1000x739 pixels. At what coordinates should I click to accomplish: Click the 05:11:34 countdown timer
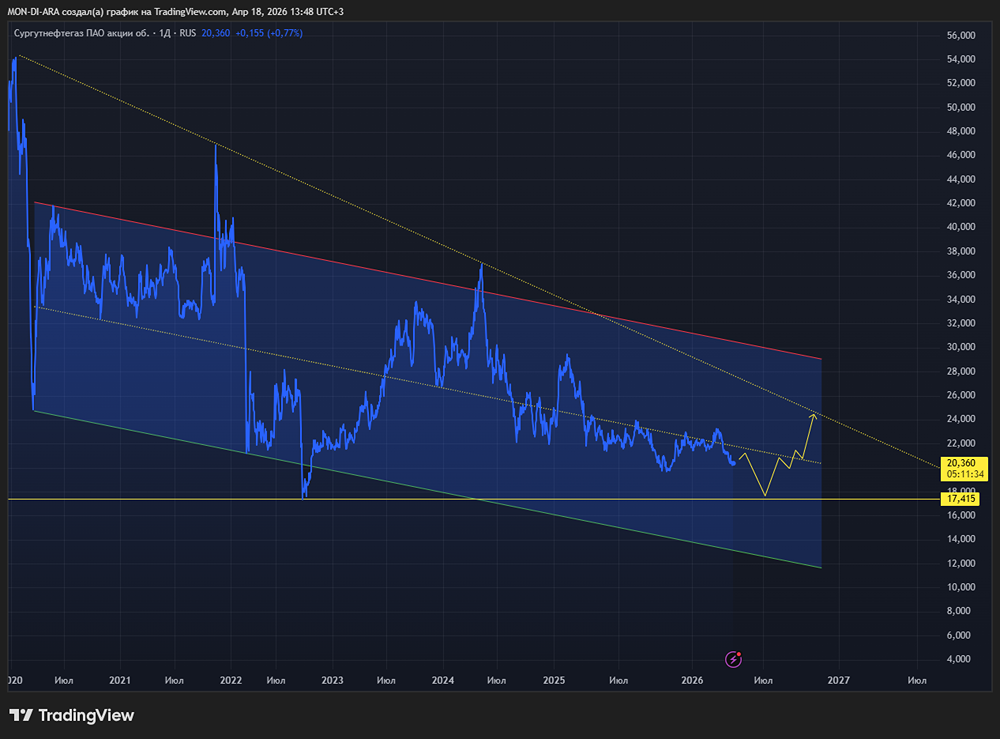click(965, 474)
